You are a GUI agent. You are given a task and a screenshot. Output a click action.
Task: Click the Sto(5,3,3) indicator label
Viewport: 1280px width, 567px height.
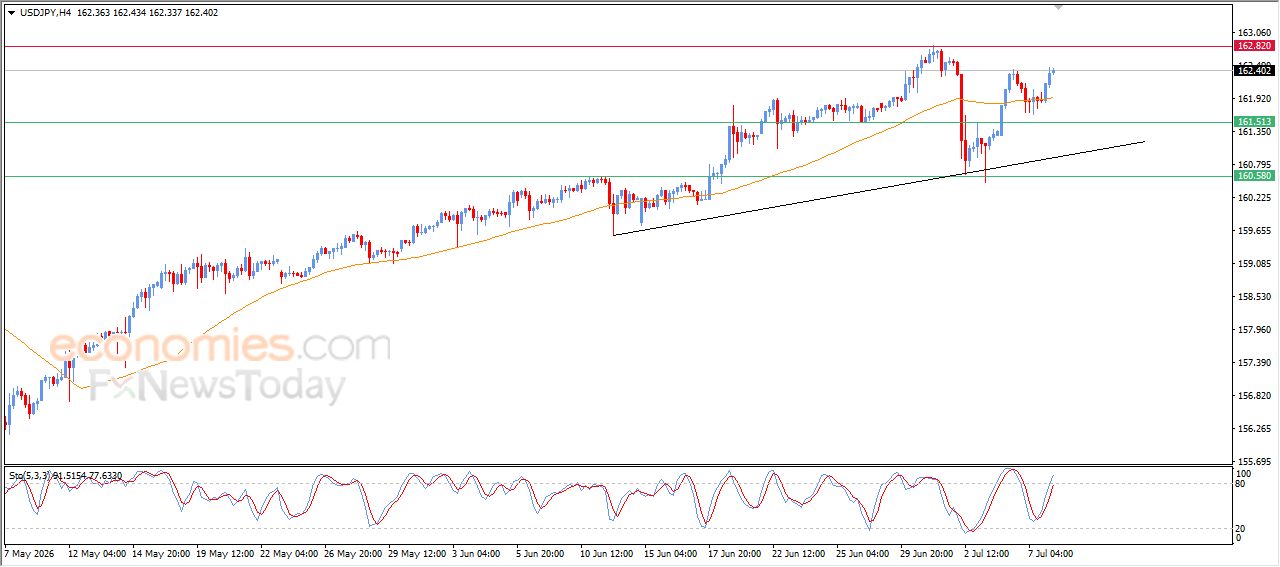coord(35,476)
